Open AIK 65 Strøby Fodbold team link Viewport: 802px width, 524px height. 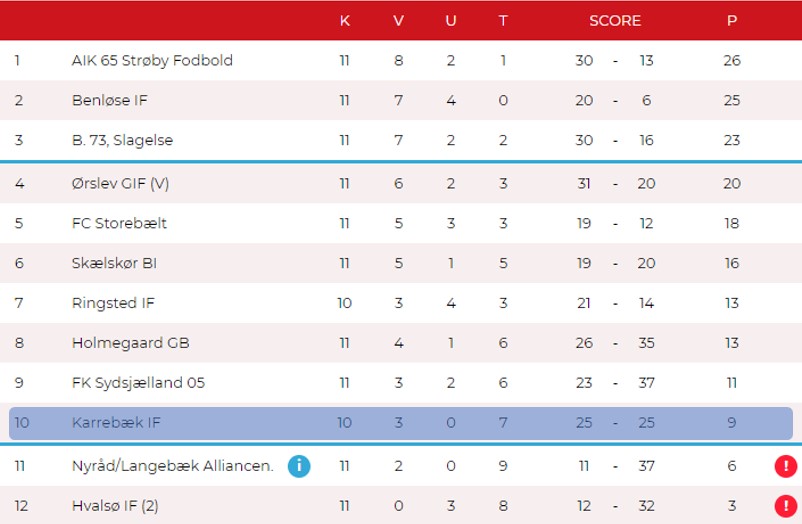(152, 60)
